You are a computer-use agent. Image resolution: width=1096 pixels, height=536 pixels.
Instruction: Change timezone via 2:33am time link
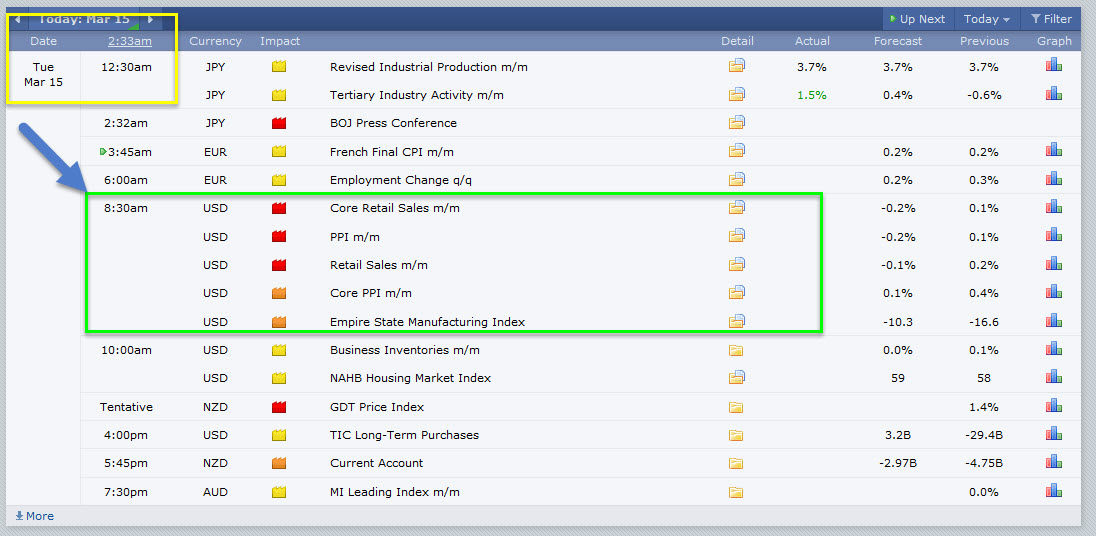130,41
